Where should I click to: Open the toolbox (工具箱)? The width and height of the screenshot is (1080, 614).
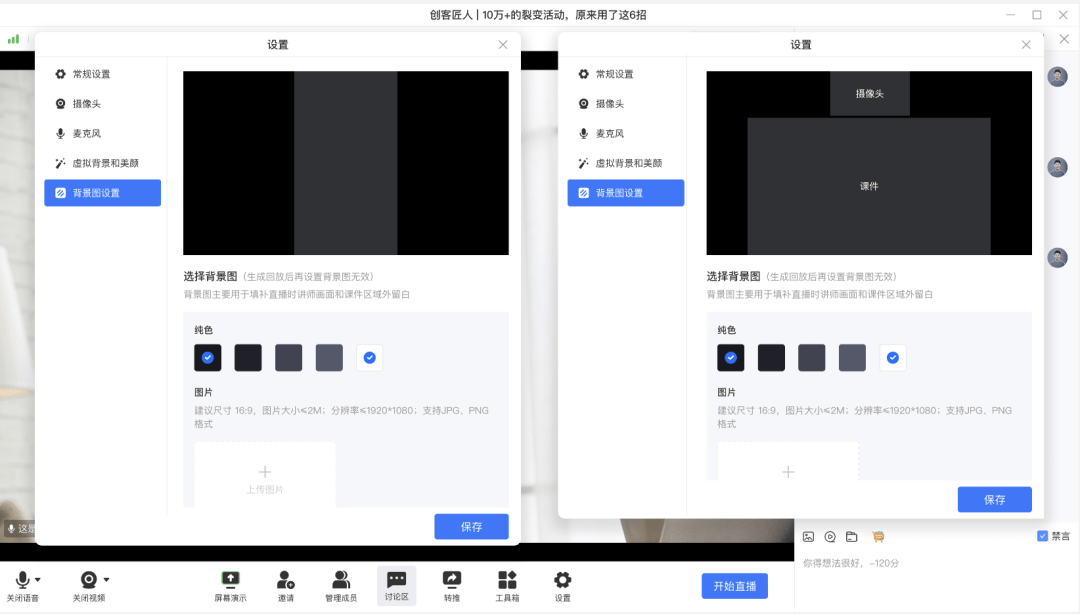coord(507,580)
